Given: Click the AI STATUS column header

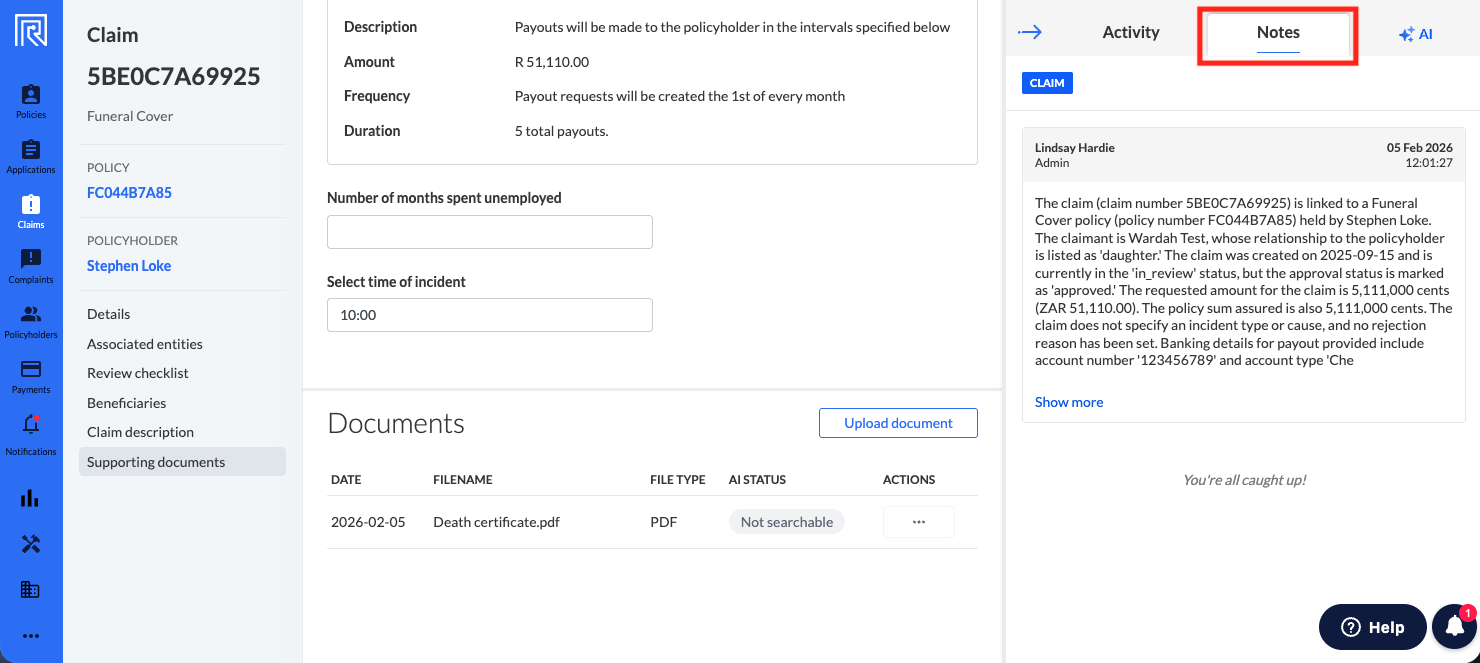Looking at the screenshot, I should 757,480.
